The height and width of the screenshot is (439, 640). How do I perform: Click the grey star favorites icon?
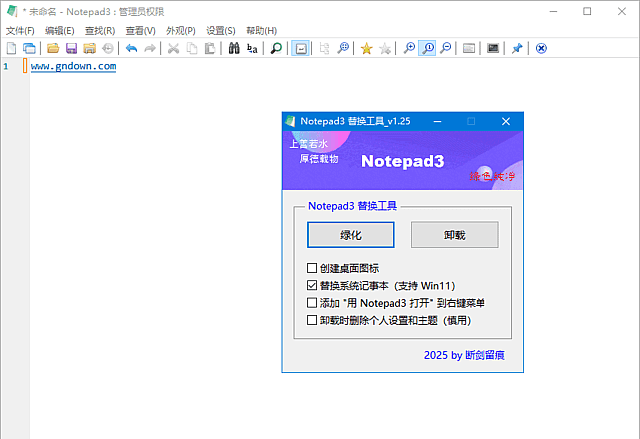pos(385,49)
